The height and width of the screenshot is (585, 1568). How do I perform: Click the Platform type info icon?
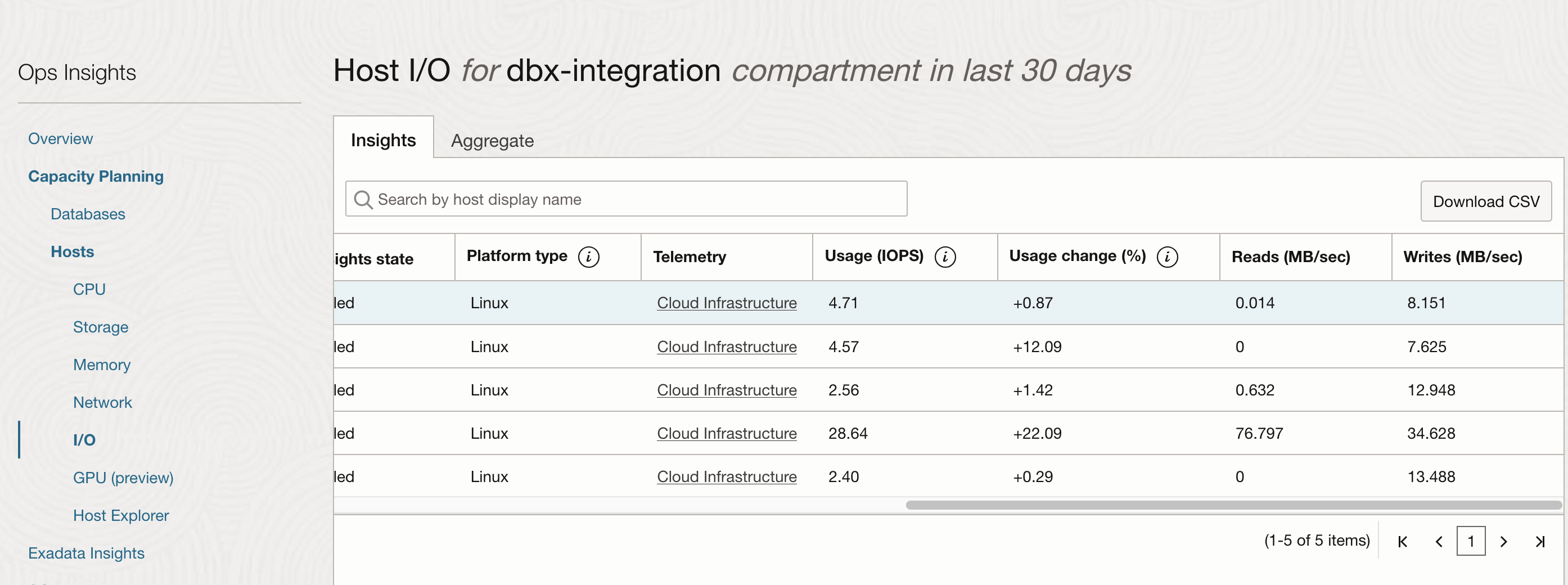(588, 257)
